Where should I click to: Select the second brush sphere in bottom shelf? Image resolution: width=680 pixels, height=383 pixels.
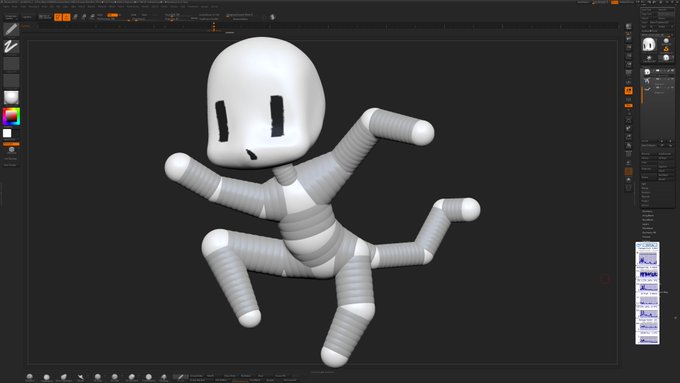[46, 377]
